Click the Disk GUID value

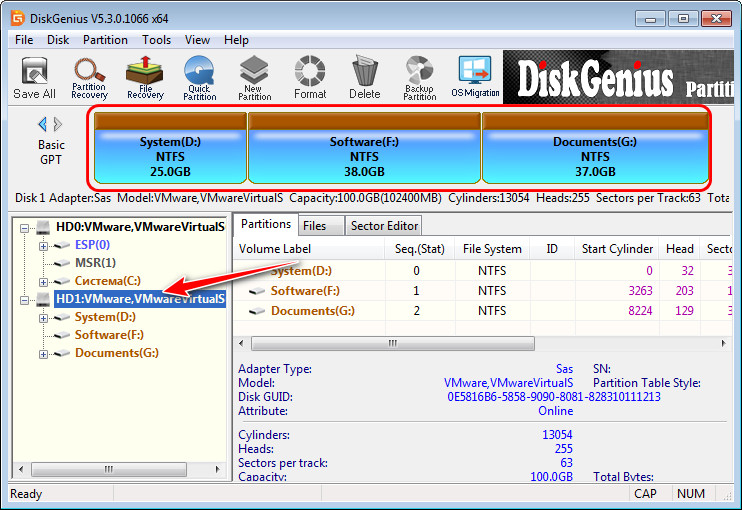click(554, 396)
